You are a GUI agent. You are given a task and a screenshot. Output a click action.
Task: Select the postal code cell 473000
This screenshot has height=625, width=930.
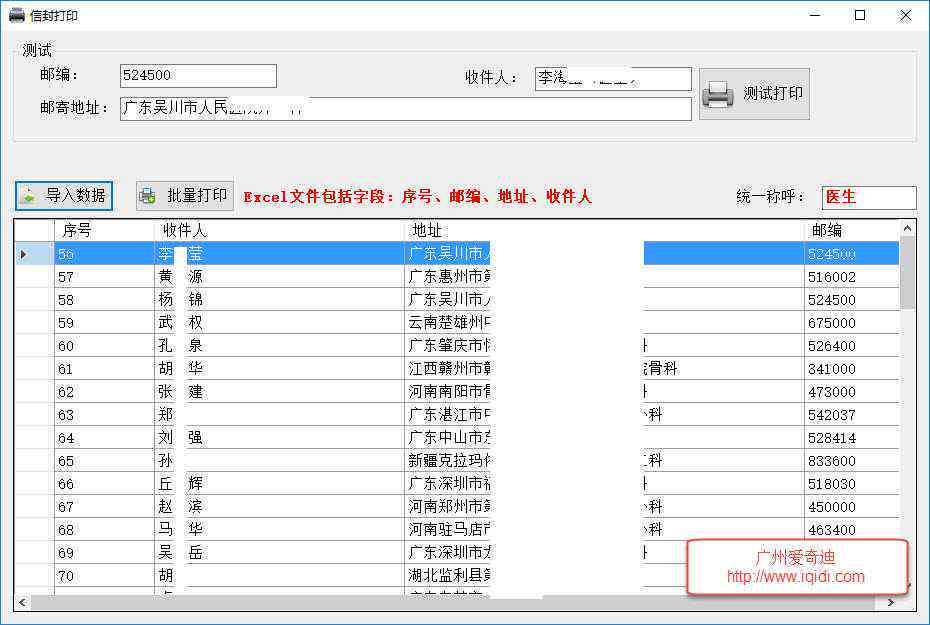coord(852,392)
